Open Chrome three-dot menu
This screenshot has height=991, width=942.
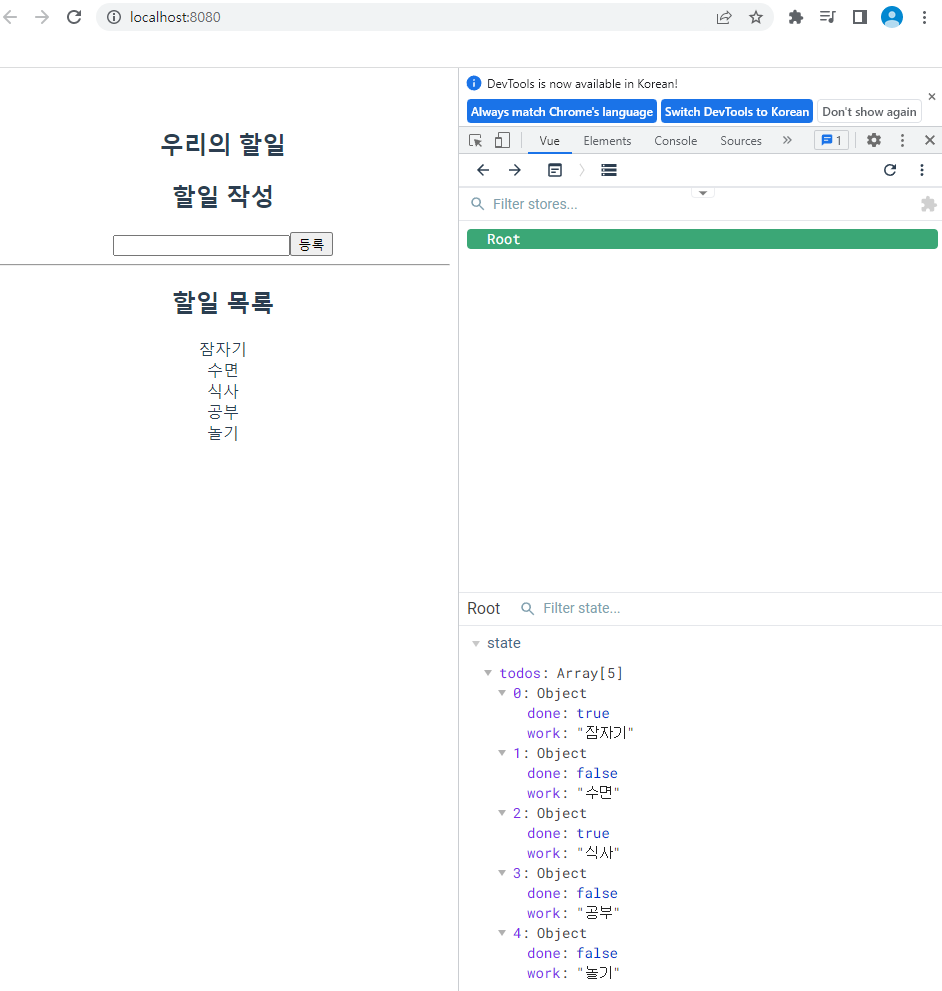click(x=924, y=17)
